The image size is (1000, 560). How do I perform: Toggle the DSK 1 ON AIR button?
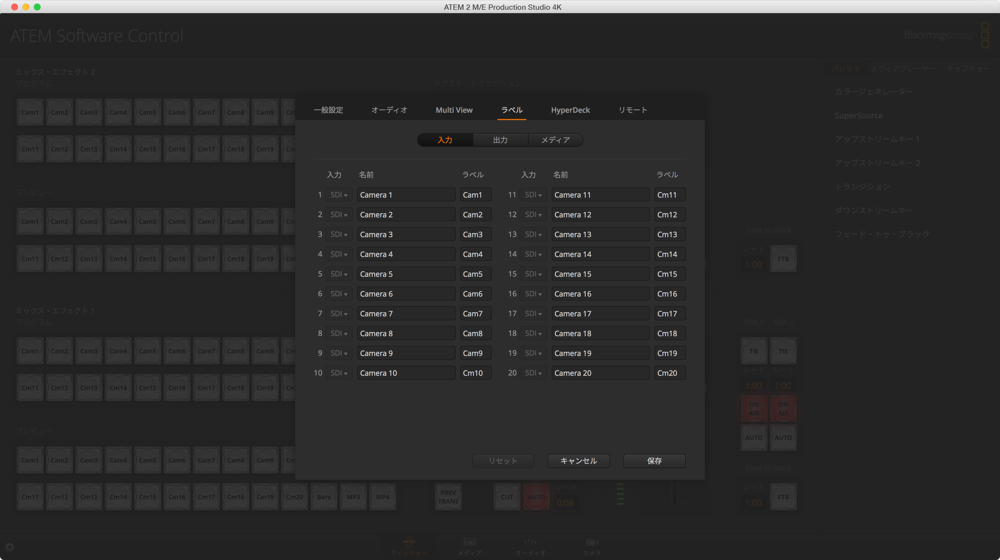pos(754,408)
